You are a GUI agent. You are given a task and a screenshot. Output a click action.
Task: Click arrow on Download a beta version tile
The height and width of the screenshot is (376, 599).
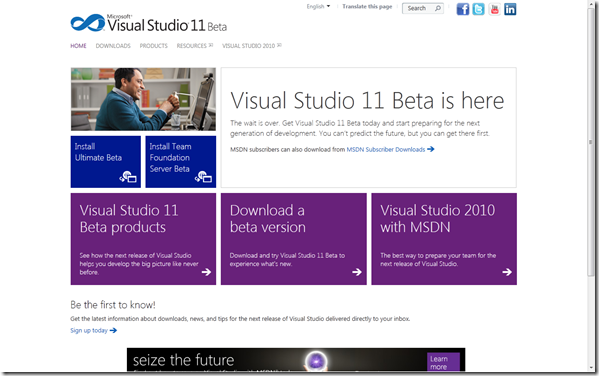[357, 272]
